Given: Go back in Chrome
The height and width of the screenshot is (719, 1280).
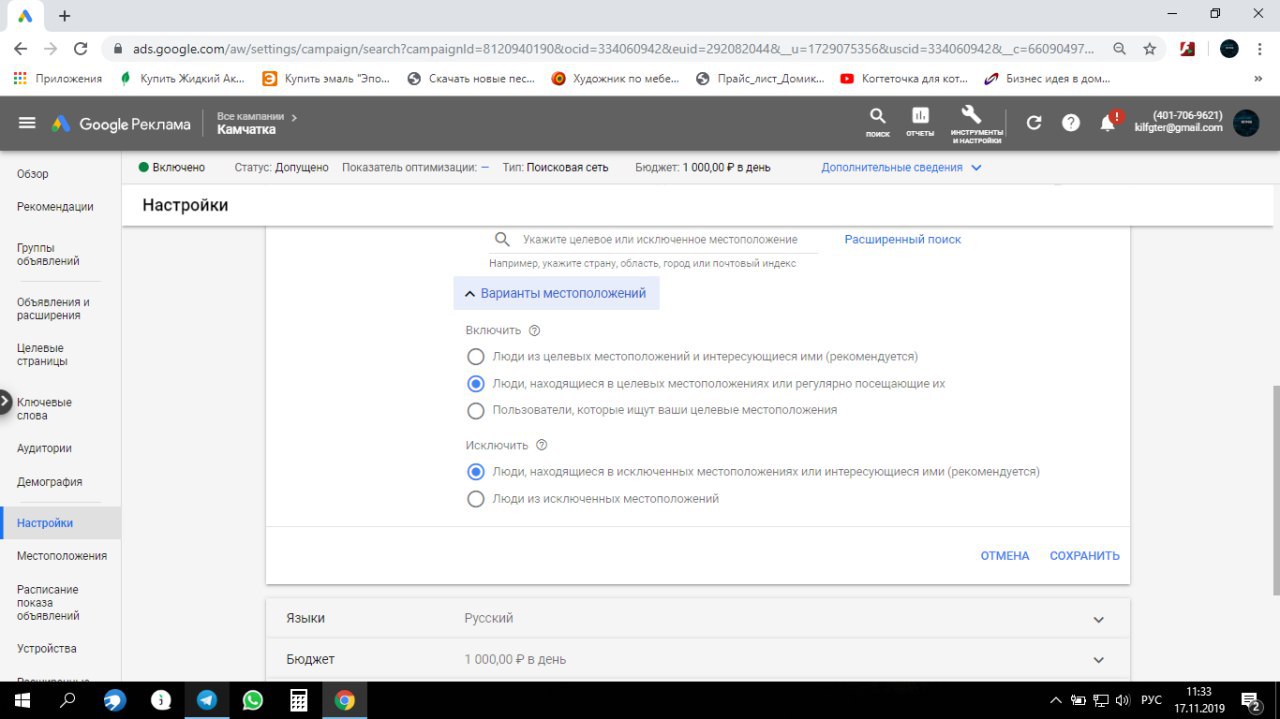Looking at the screenshot, I should pyautogui.click(x=21, y=48).
